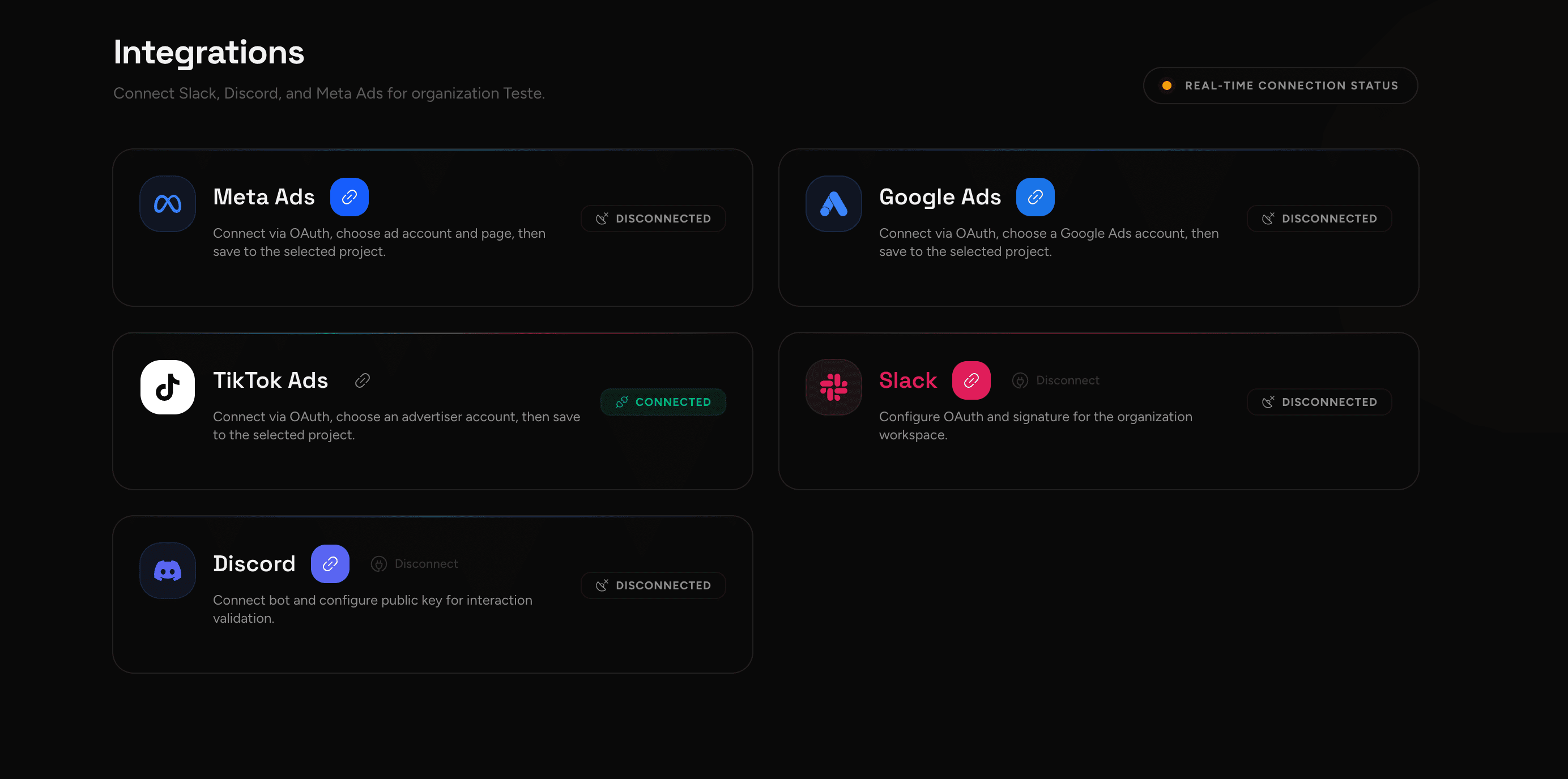Click the Disconnect button in Slack card

point(1056,380)
